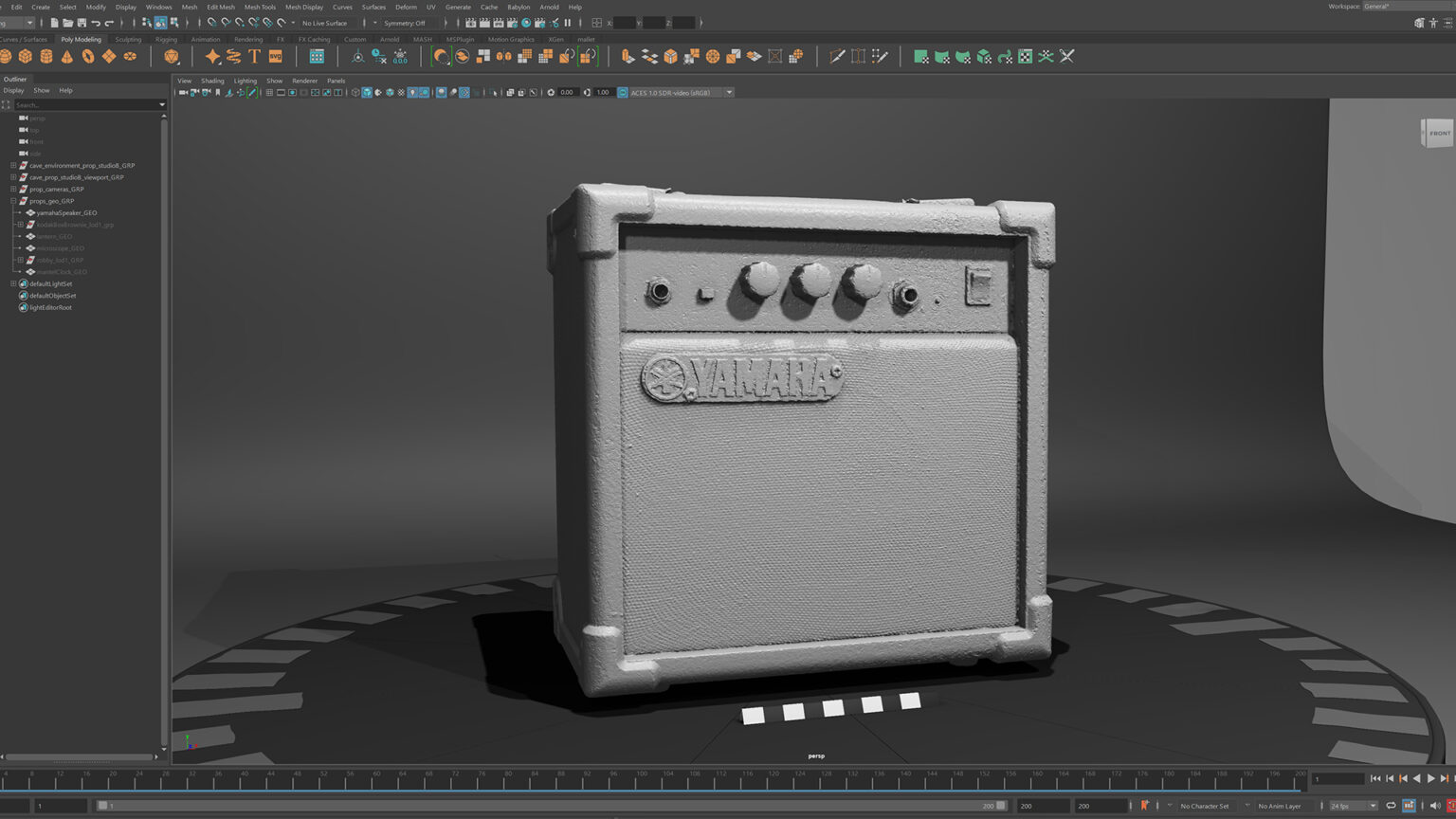The width and height of the screenshot is (1456, 819).
Task: Open the Mesh menu
Action: coord(189,7)
